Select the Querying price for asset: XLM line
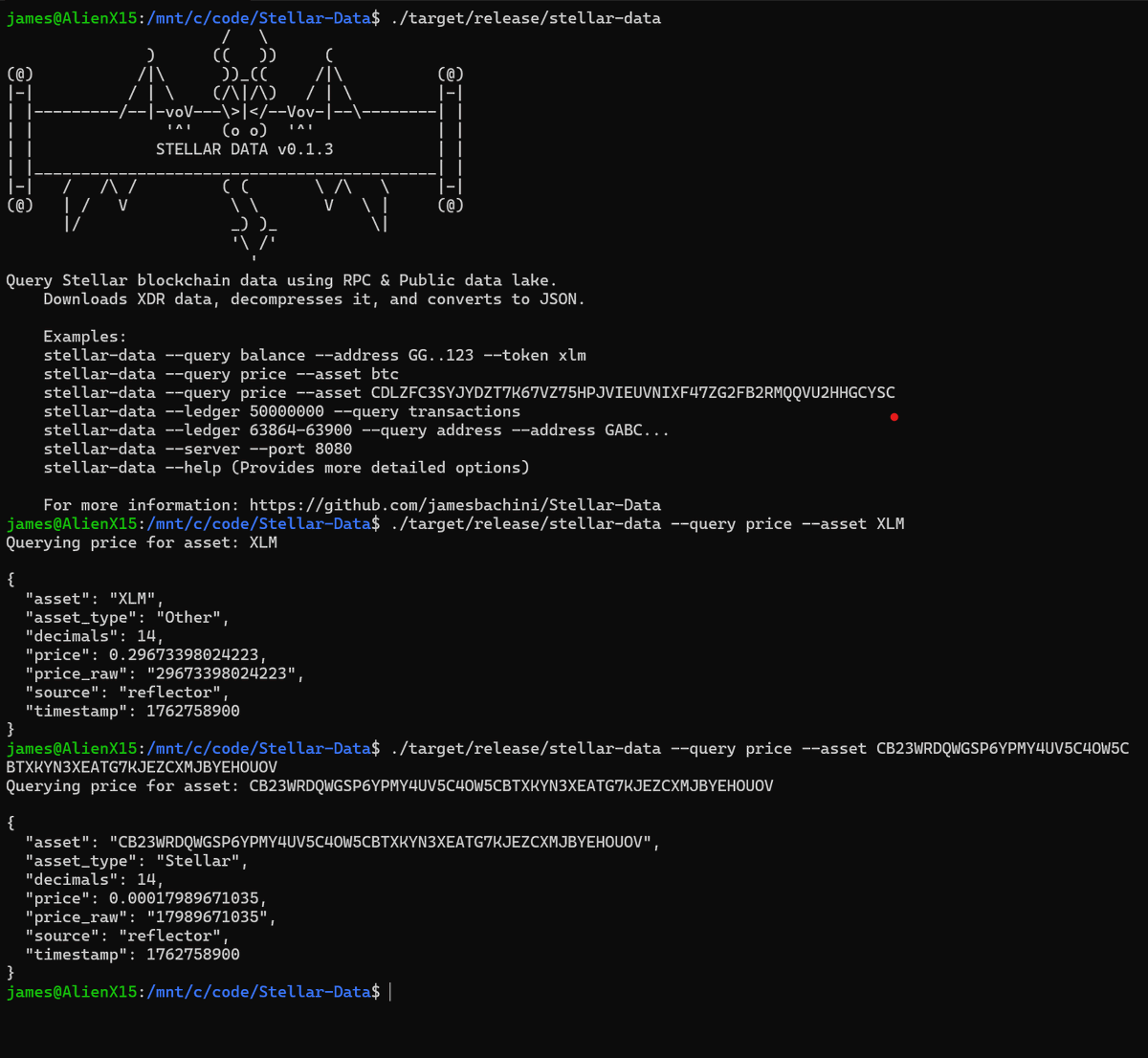 click(x=142, y=541)
